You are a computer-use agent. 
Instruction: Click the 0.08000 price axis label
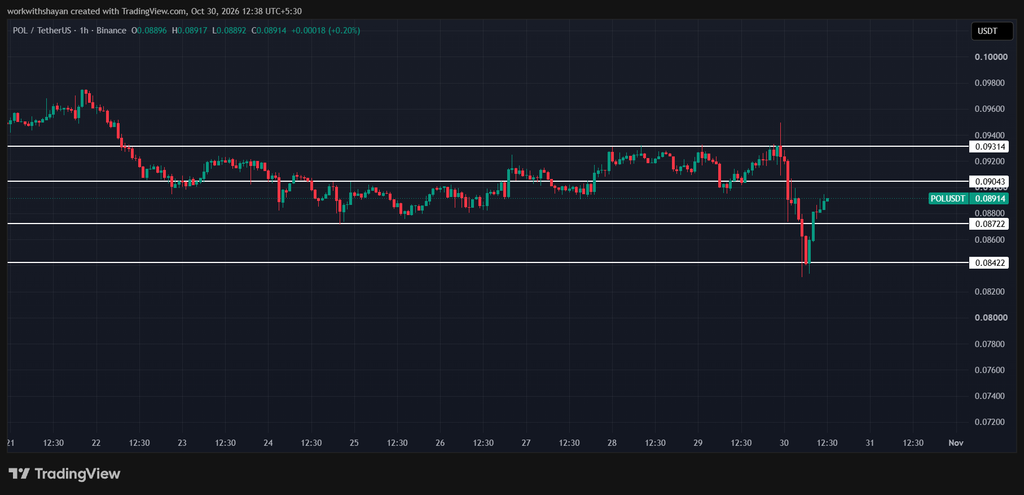coord(991,318)
